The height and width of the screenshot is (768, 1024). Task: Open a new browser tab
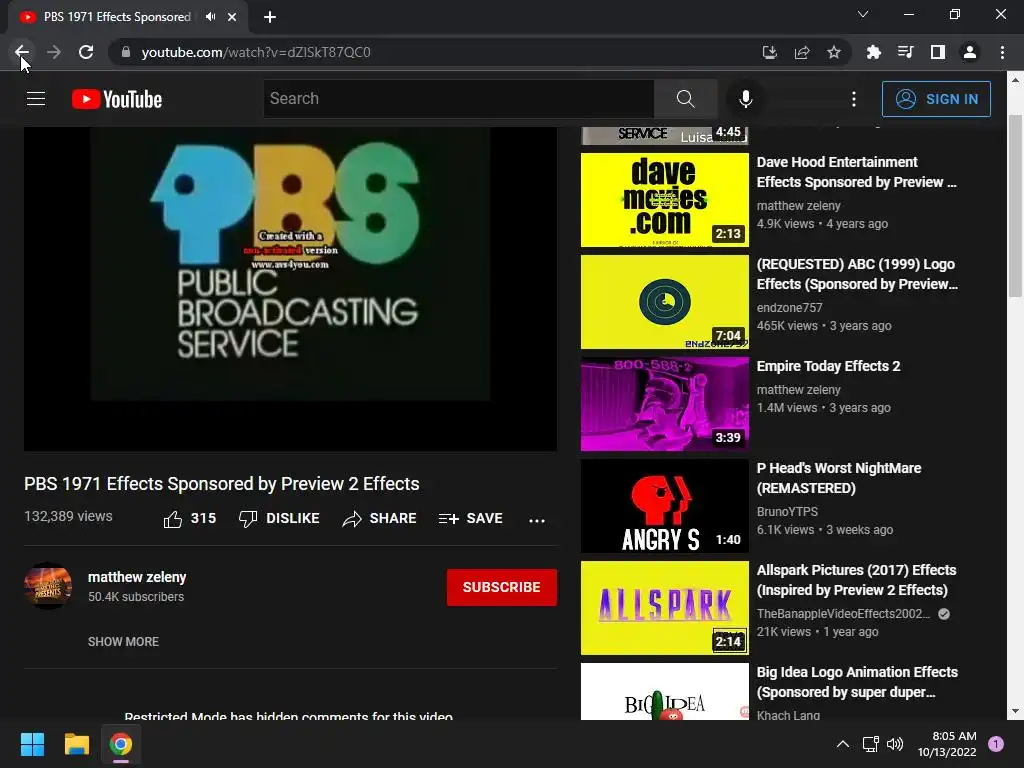270,17
